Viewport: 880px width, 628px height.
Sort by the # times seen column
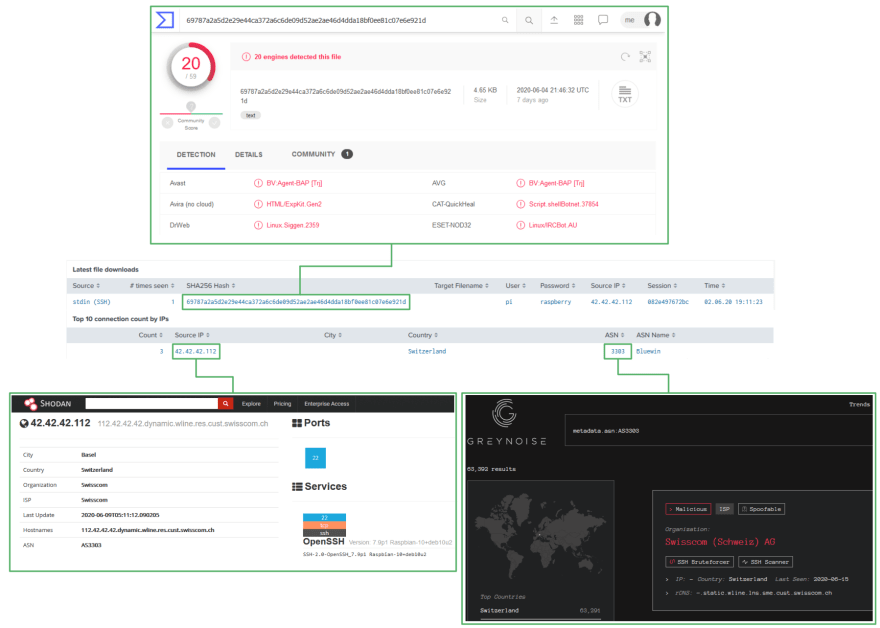pyautogui.click(x=152, y=286)
